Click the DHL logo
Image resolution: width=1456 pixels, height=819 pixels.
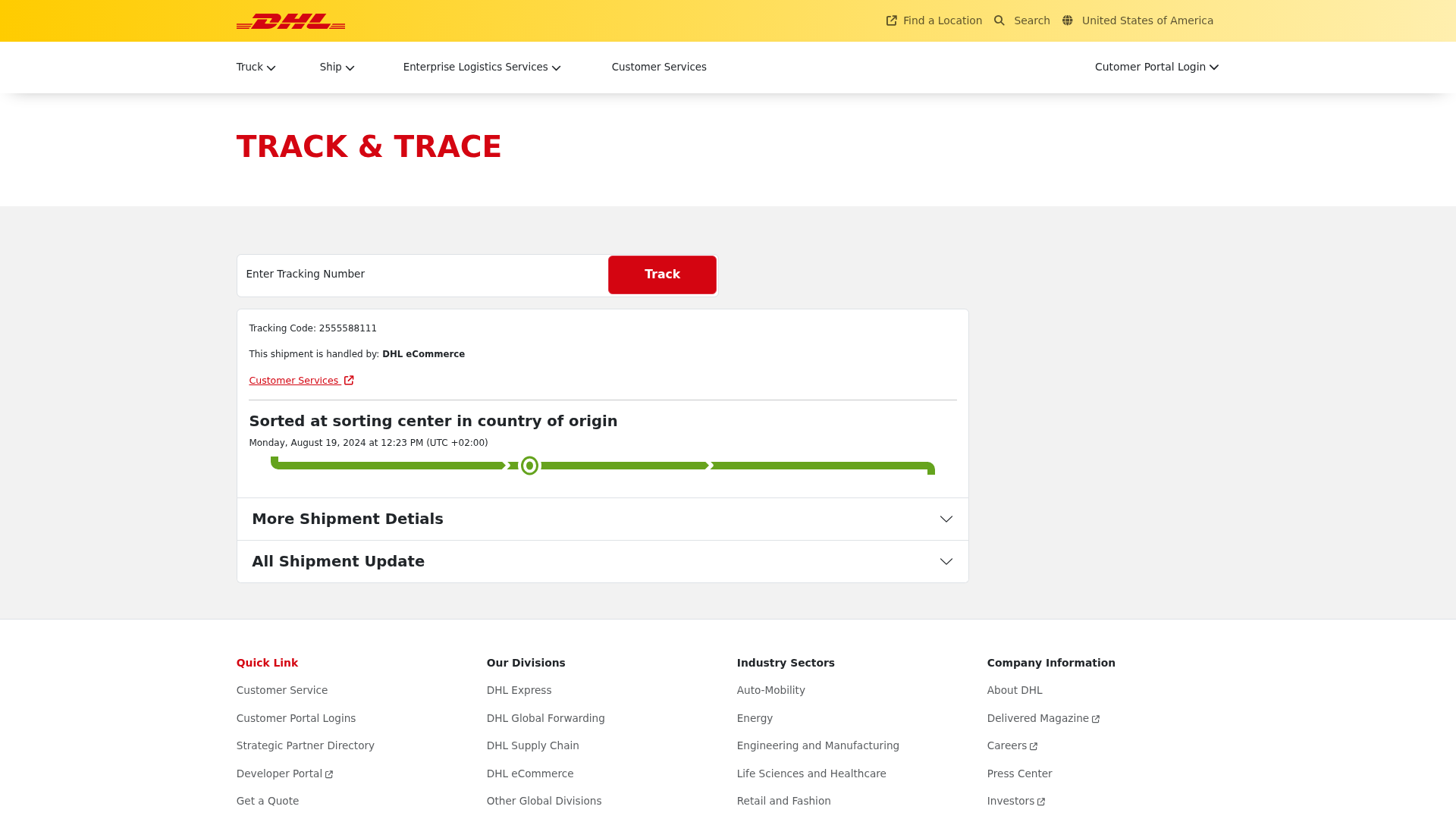pos(290,21)
